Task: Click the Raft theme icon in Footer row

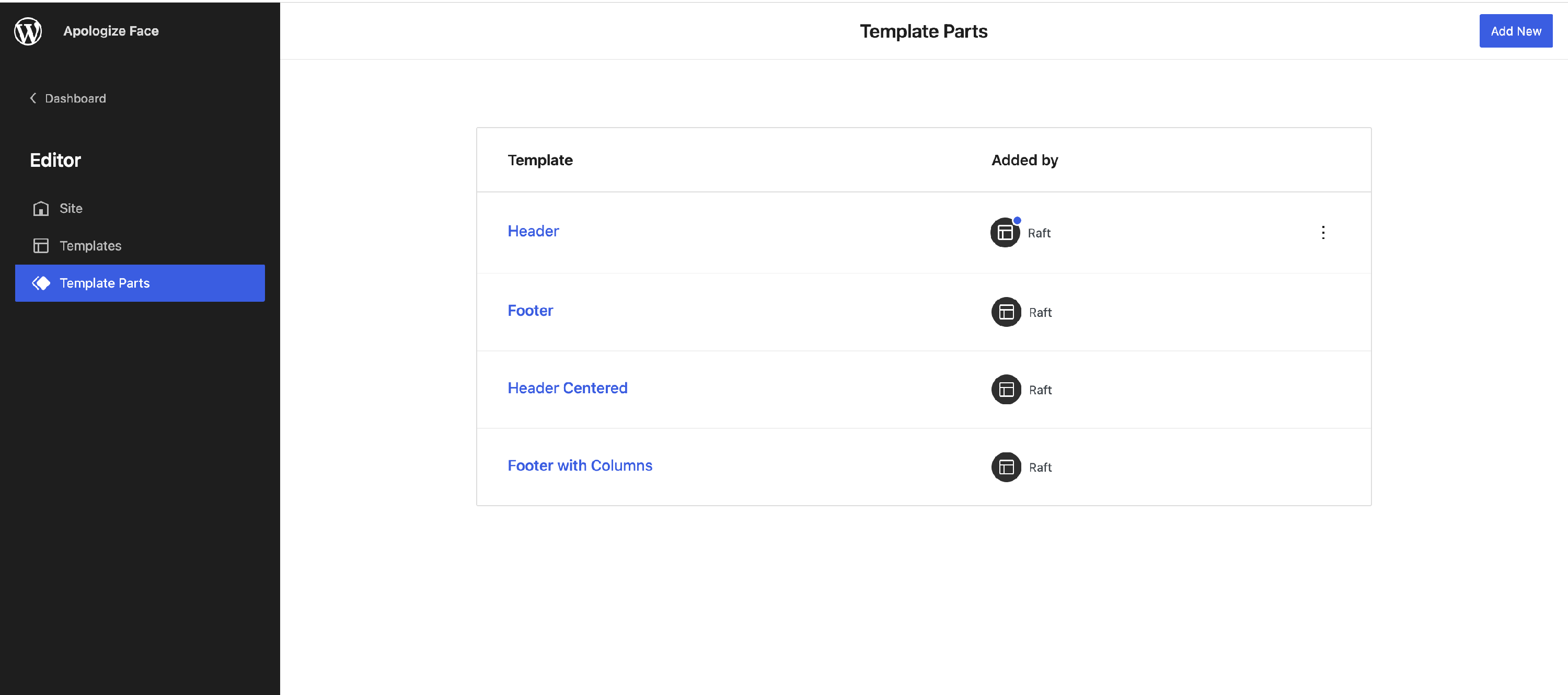Action: (x=1006, y=312)
